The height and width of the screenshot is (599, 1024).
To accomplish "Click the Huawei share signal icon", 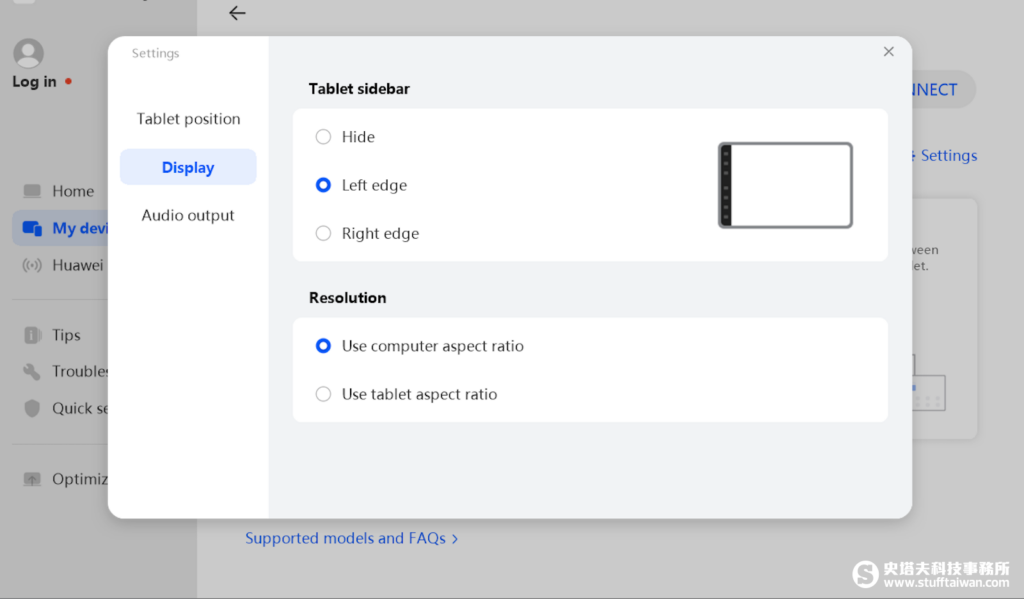I will [x=32, y=265].
